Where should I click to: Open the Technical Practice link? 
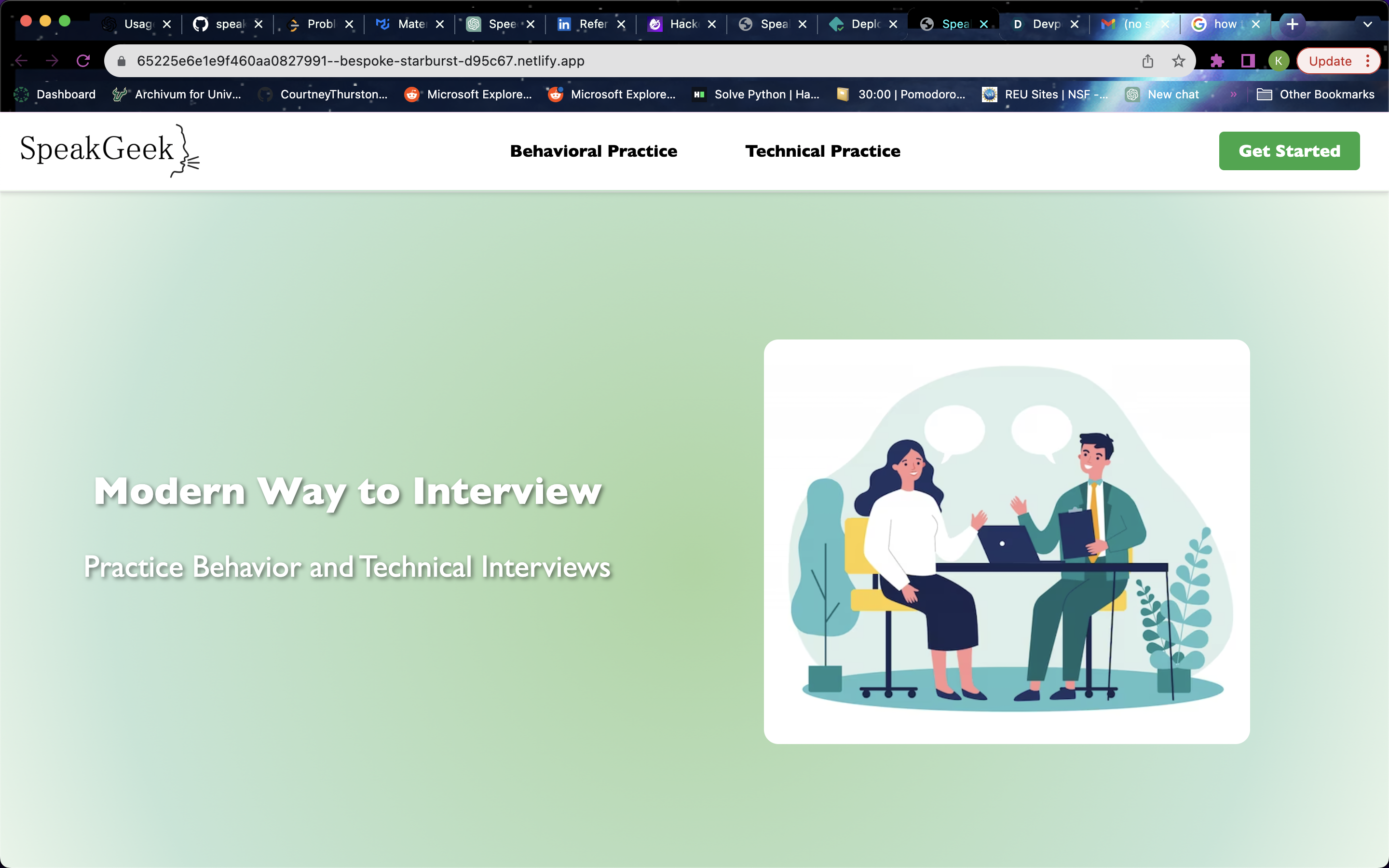point(822,151)
